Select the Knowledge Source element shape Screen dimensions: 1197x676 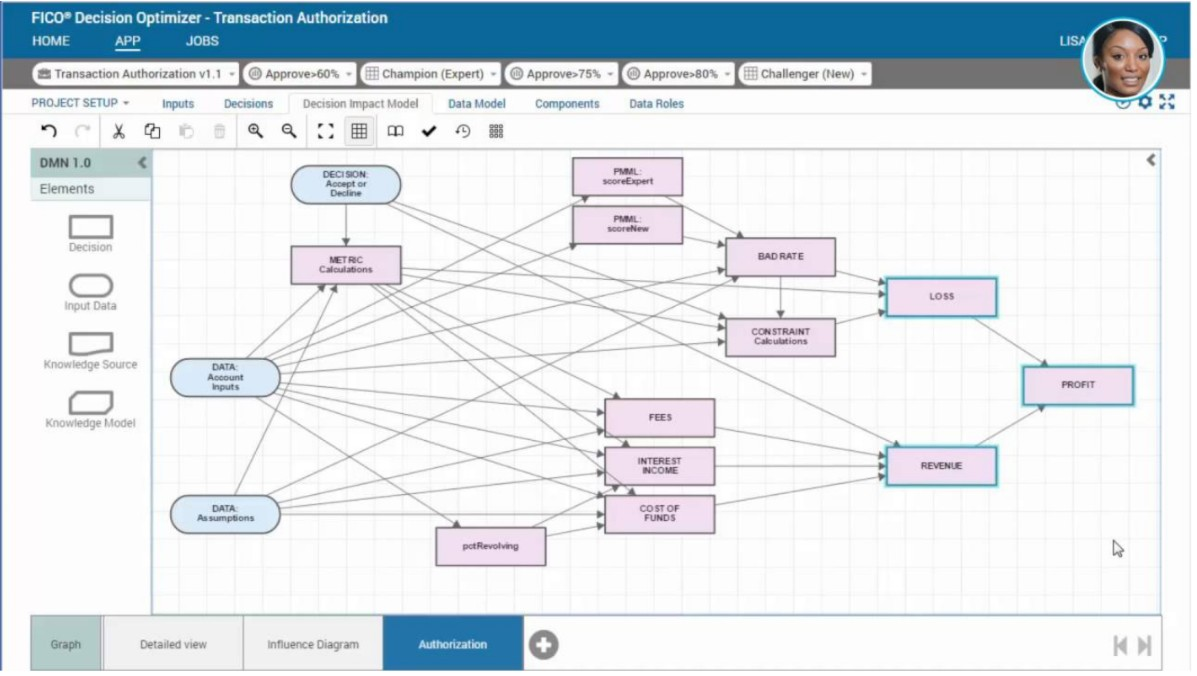click(91, 343)
